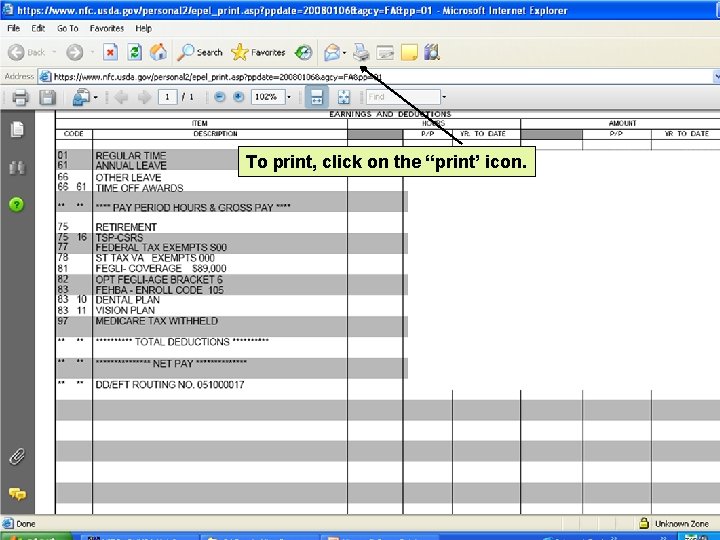Click the page icon in Address bar
The width and height of the screenshot is (720, 540).
[x=45, y=77]
